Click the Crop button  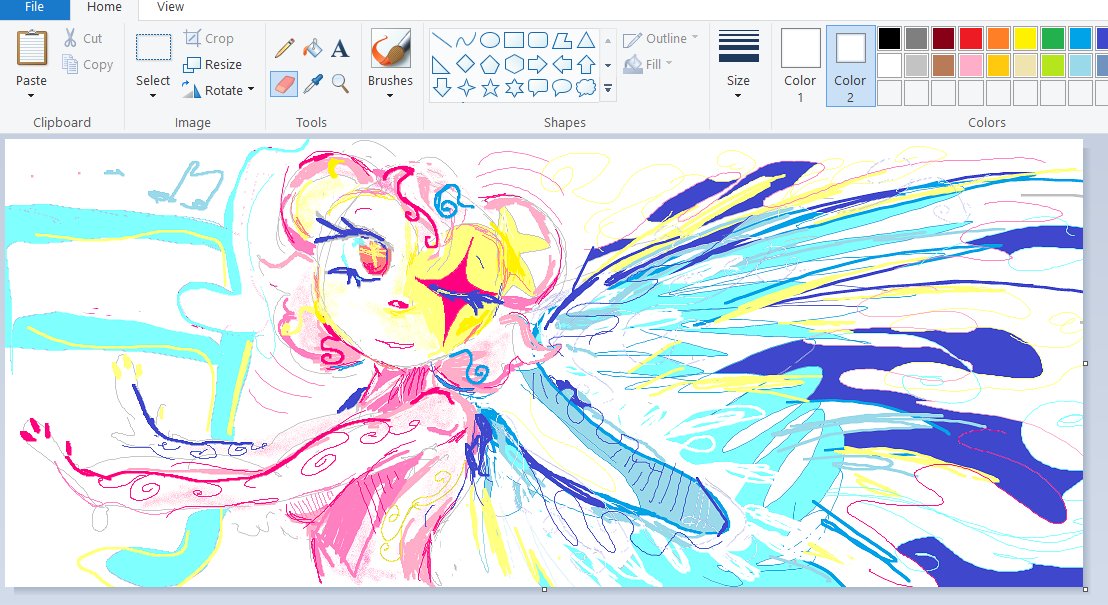(208, 38)
